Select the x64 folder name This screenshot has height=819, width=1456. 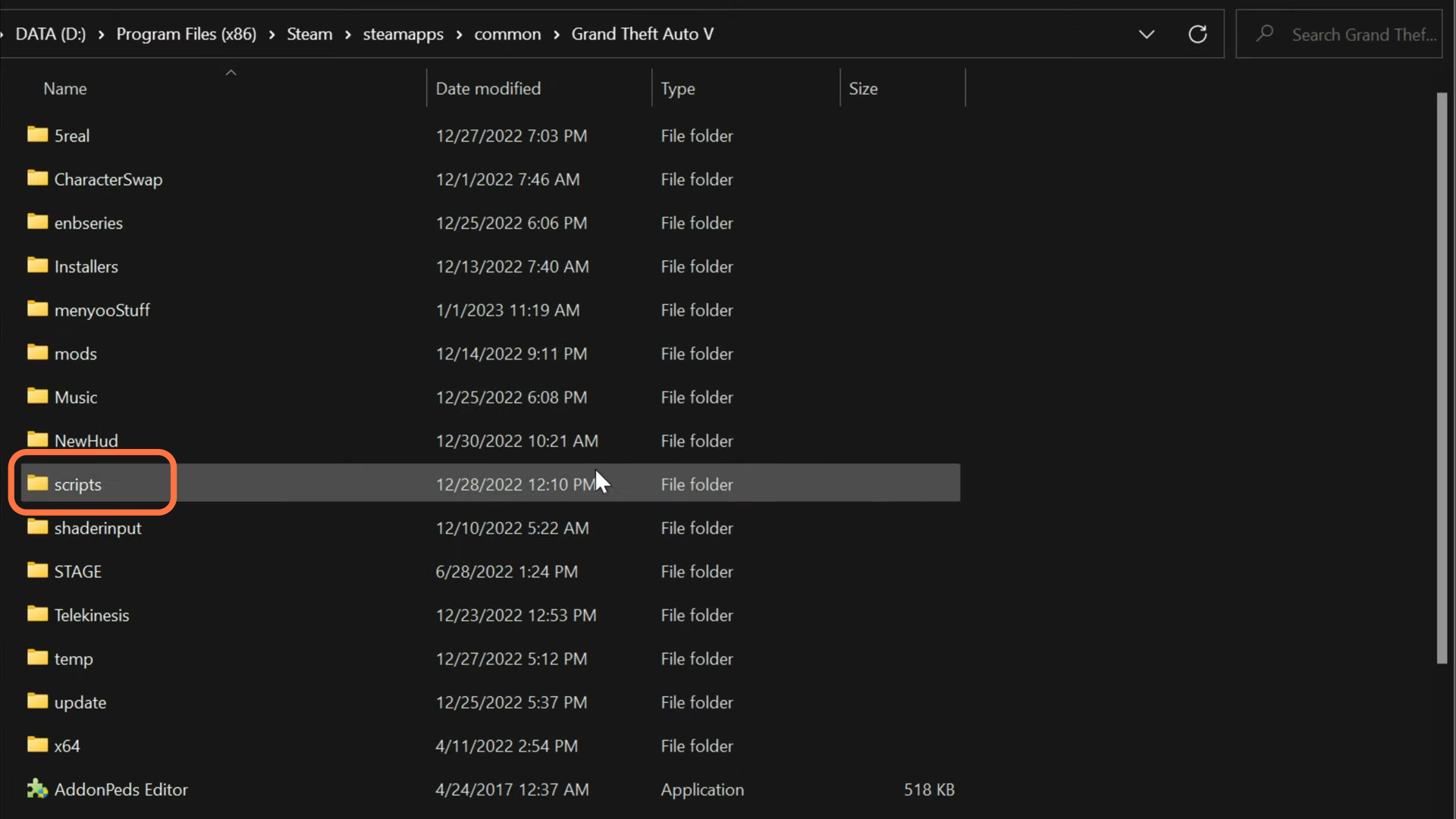67,746
